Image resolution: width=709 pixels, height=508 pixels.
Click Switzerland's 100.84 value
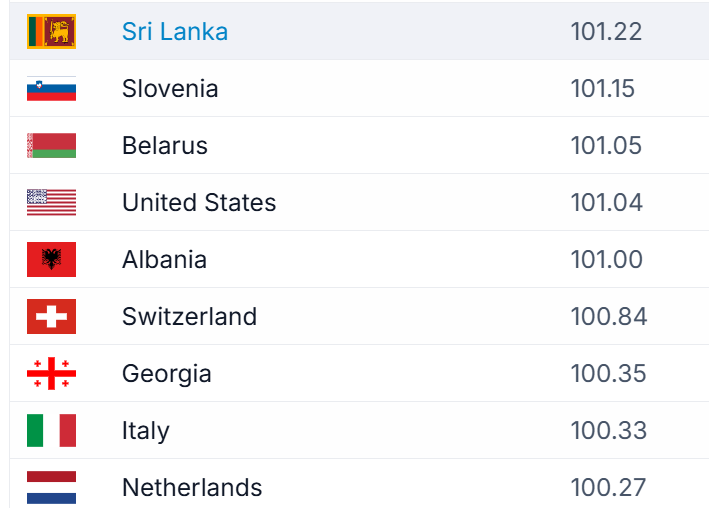point(609,317)
